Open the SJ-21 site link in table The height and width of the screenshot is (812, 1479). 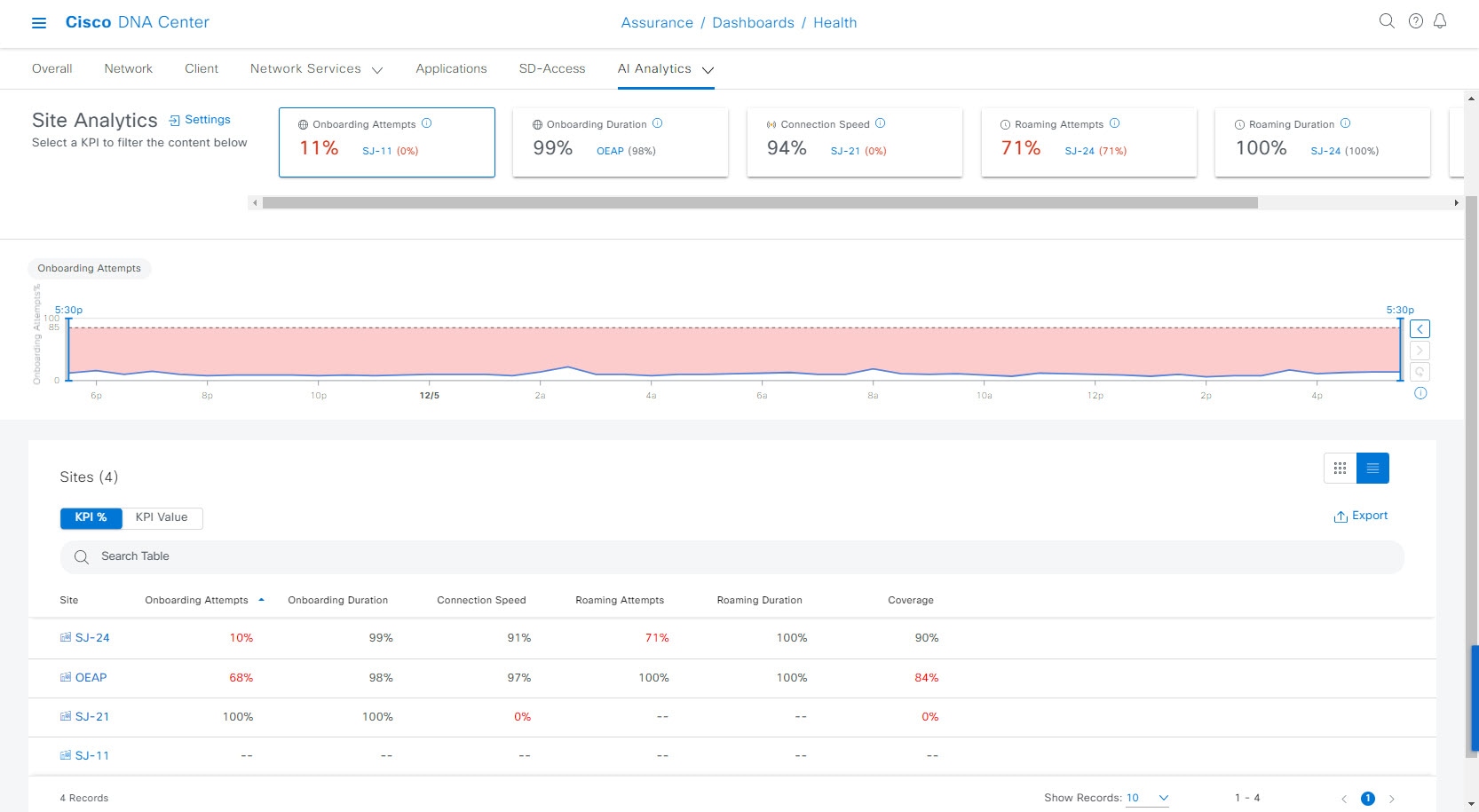pyautogui.click(x=92, y=716)
